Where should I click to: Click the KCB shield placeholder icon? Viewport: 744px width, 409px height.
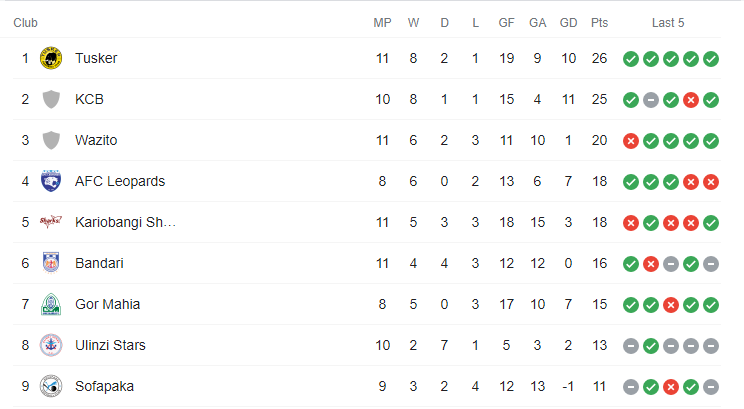tap(51, 100)
